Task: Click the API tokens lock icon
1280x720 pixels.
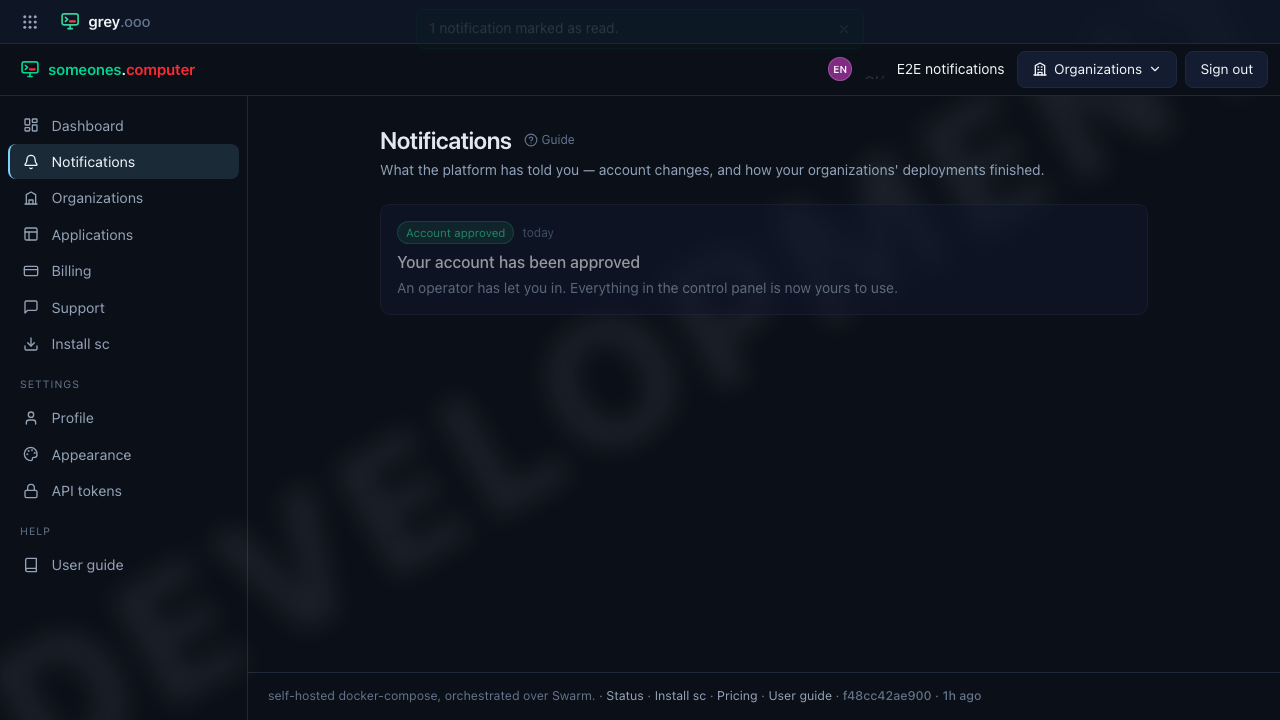Action: [x=31, y=491]
